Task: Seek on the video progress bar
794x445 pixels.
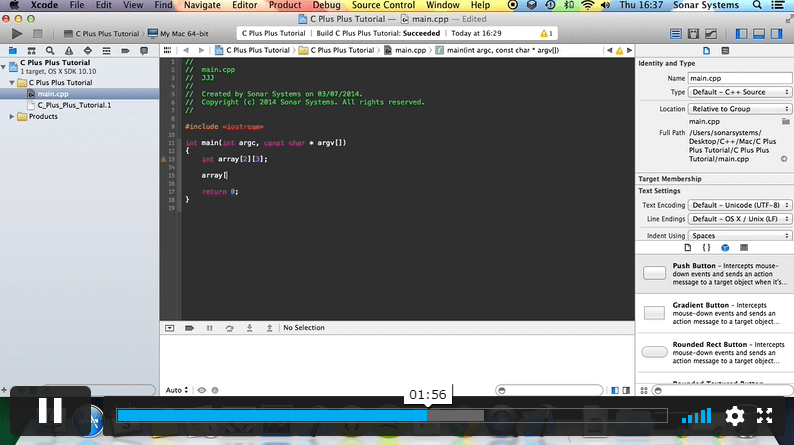Action: click(x=391, y=416)
